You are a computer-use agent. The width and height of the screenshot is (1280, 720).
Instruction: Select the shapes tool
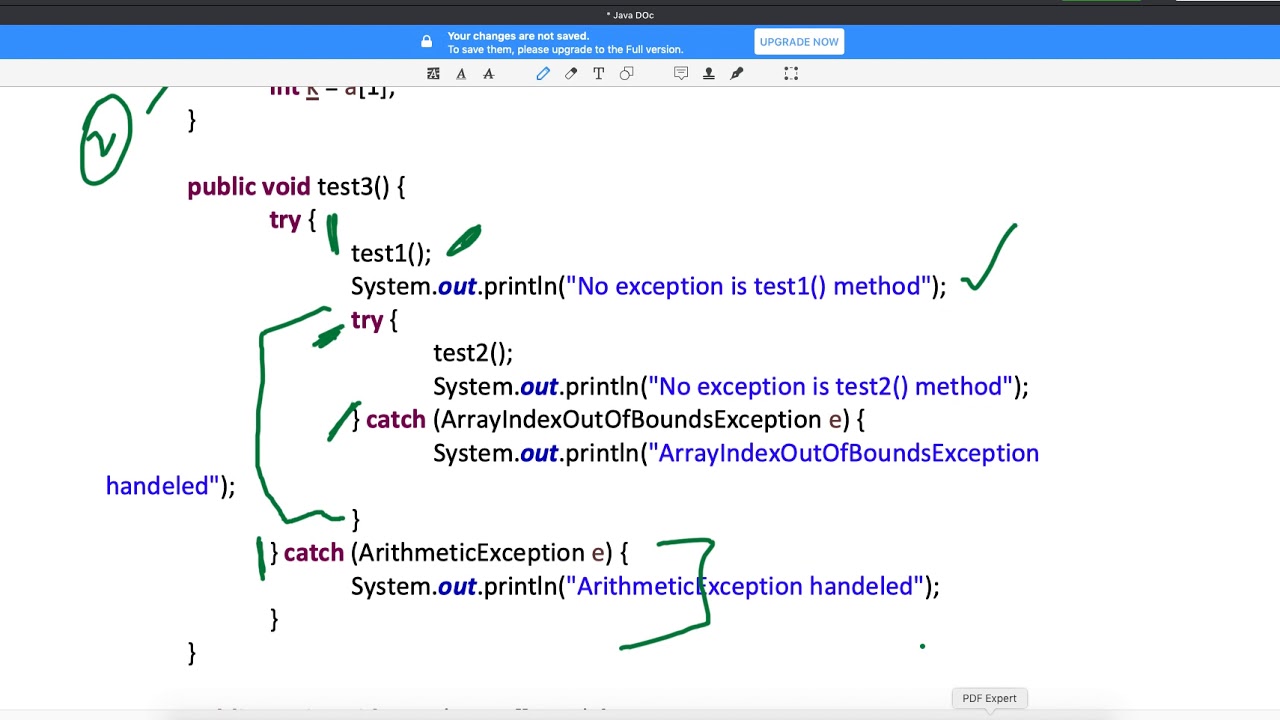(x=627, y=73)
